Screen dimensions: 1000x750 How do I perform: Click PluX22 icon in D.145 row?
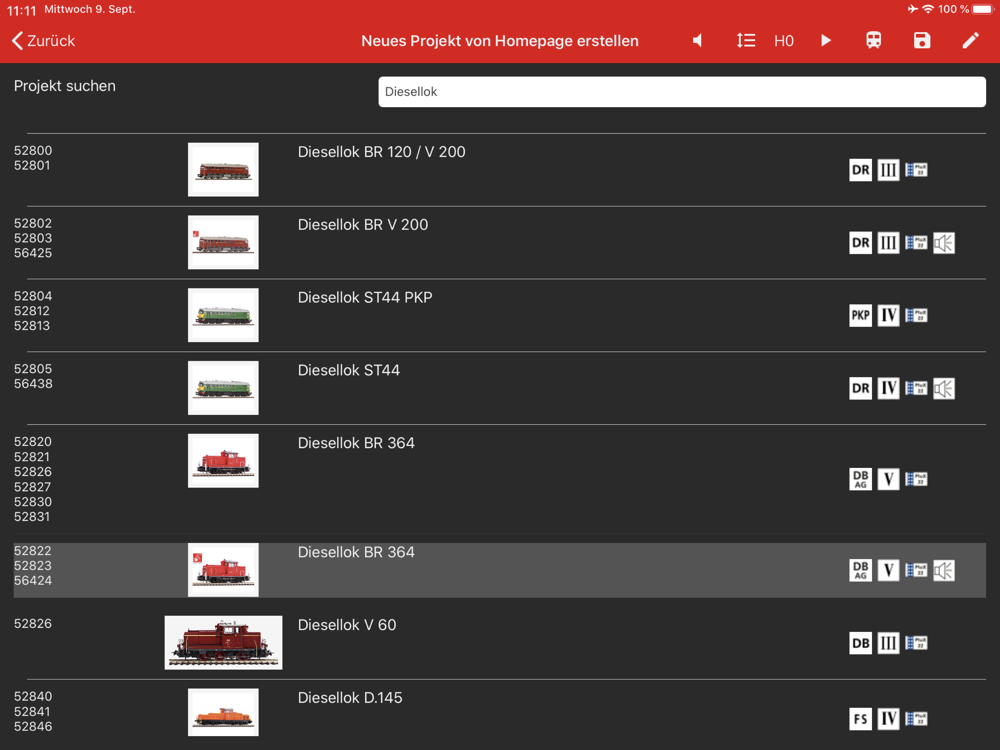(916, 719)
